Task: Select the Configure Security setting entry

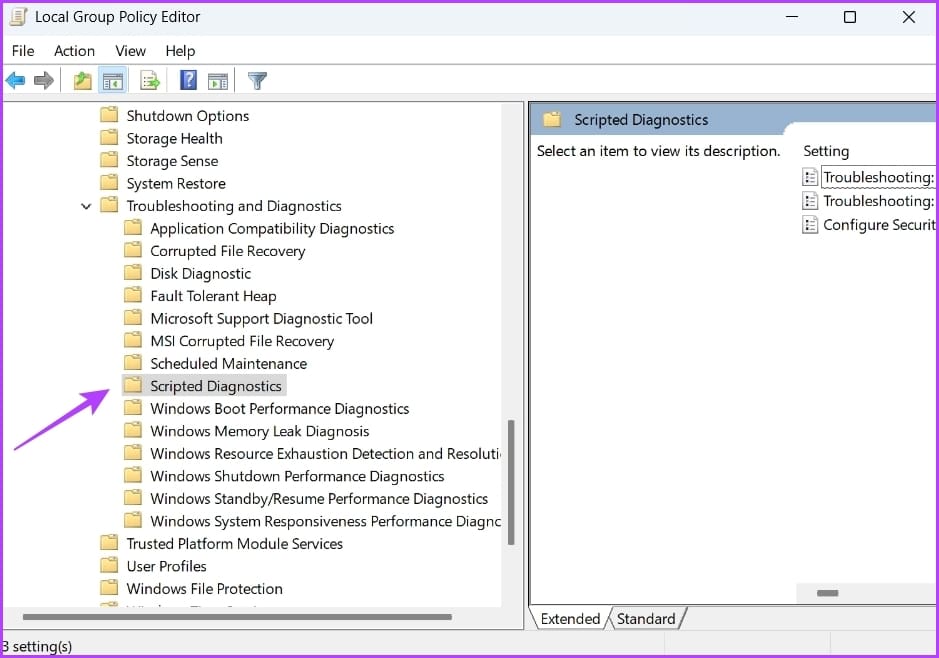Action: tap(879, 225)
